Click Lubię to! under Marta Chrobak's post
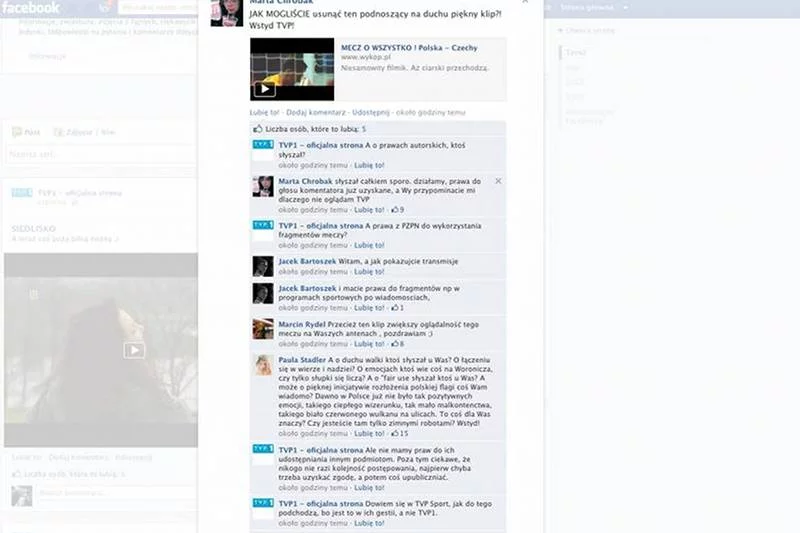This screenshot has width=800, height=533. tap(264, 112)
